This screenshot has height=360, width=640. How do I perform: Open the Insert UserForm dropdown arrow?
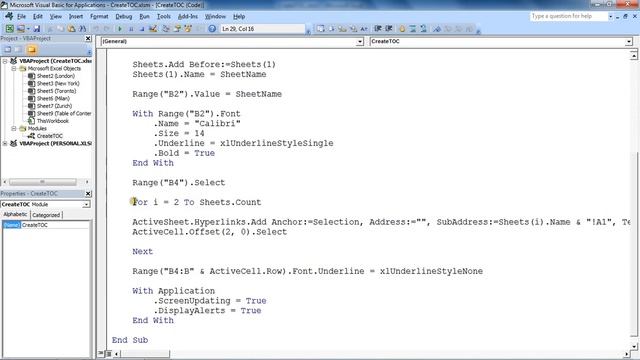(x=28, y=29)
